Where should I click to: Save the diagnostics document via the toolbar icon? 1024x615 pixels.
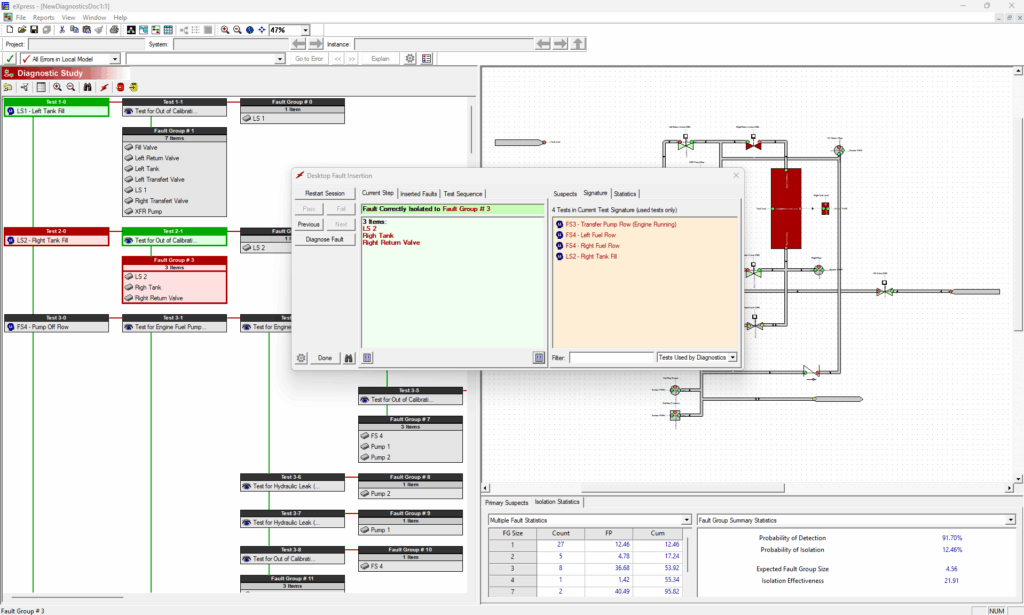34,29
